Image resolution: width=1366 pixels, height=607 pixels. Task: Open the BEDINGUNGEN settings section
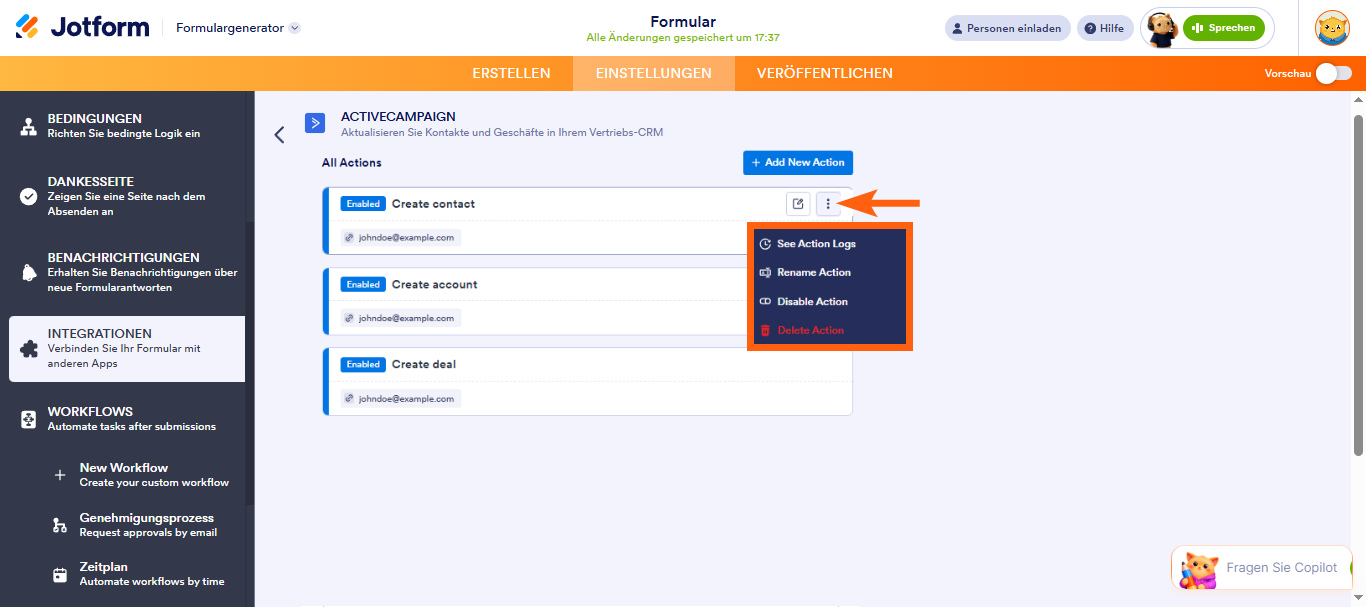(x=127, y=125)
